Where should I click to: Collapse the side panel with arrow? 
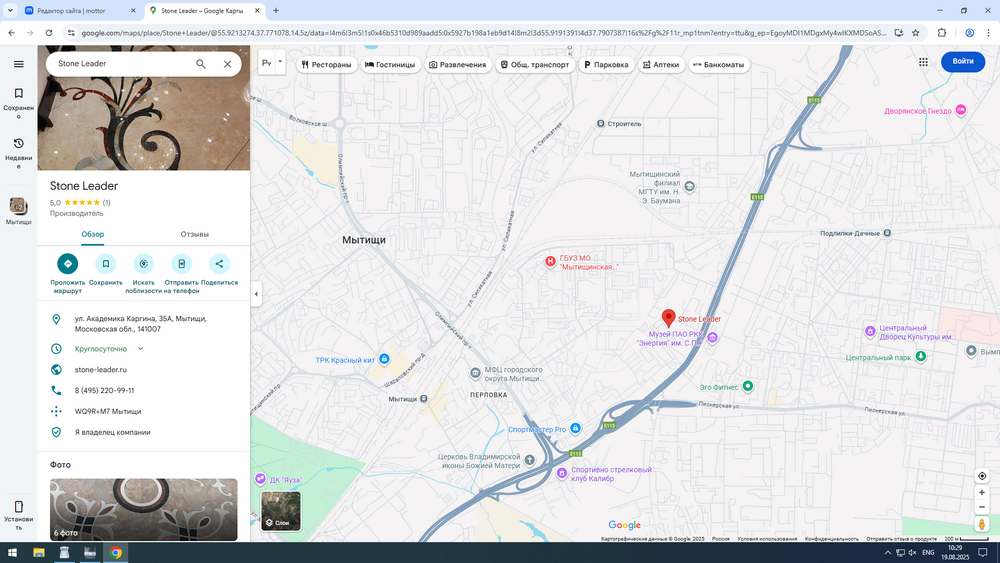(x=256, y=294)
